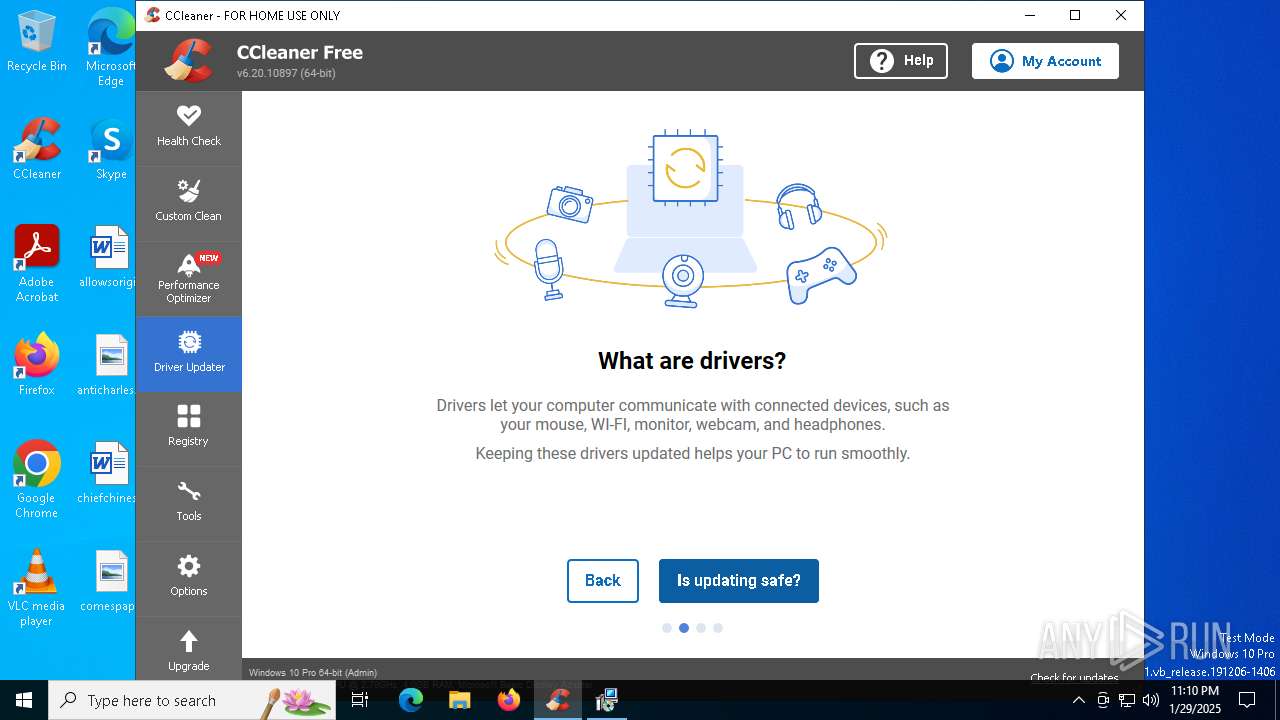Open Windows Start menu
The height and width of the screenshot is (720, 1280).
tap(24, 700)
